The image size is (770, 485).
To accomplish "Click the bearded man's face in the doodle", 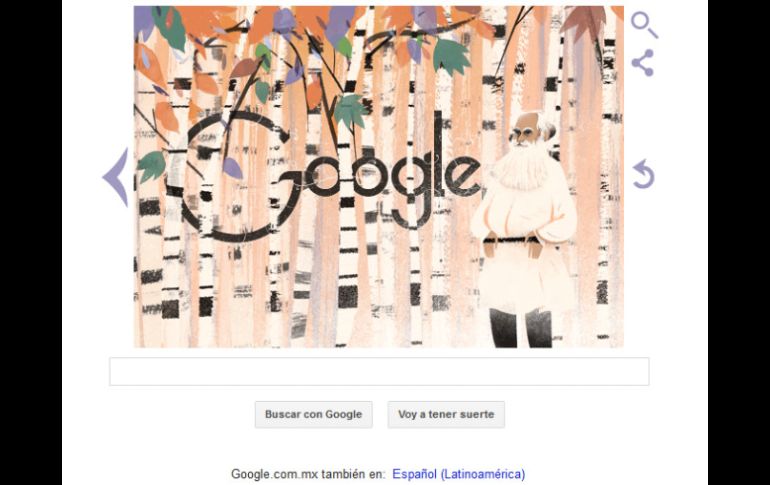I will (530, 131).
